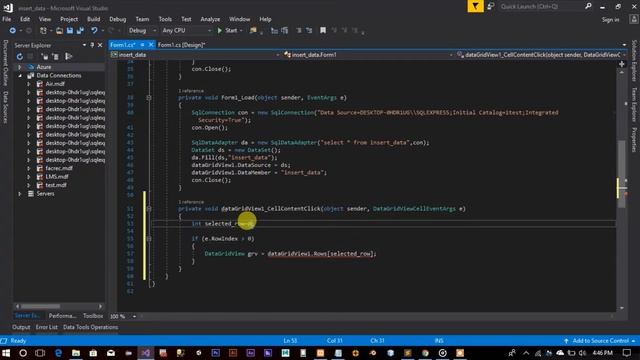Screen dimensions: 640x360
Task: Open the File menu
Action: [7, 19]
